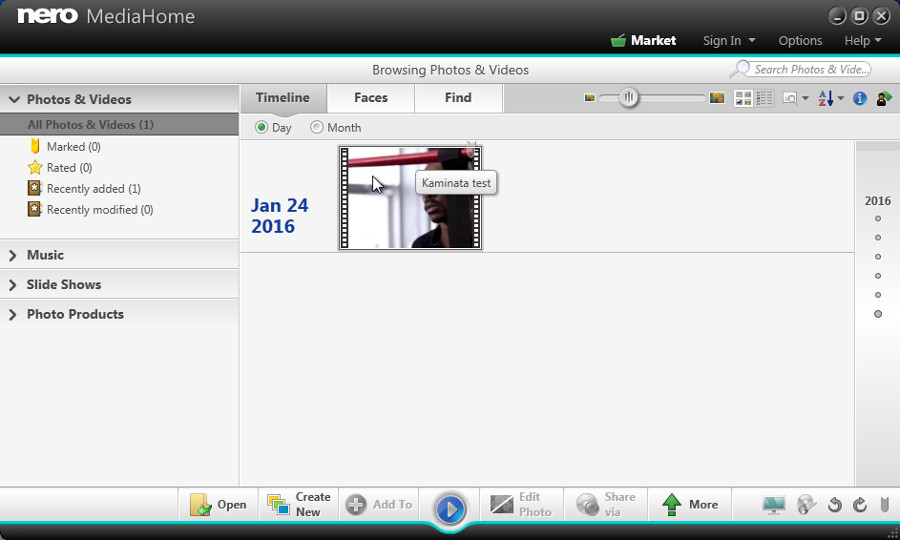Select All Photos & Videos (1)
This screenshot has height=540, width=900.
point(119,125)
